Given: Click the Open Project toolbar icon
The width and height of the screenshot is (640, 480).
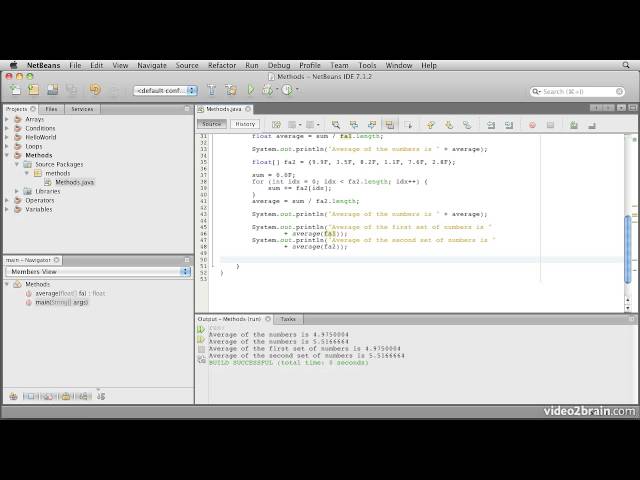Looking at the screenshot, I should (x=53, y=89).
